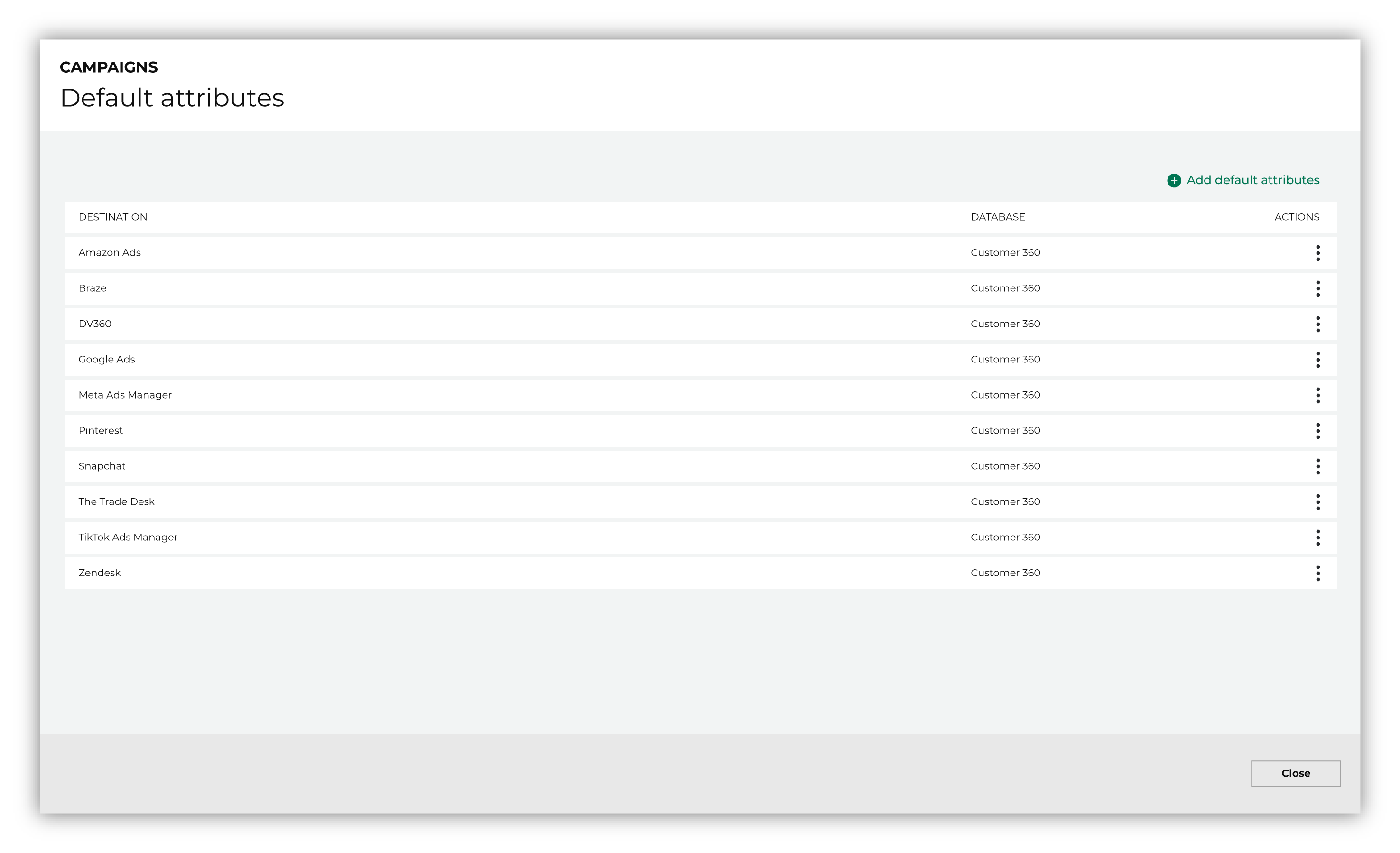Click the Close button
This screenshot has width=1400, height=853.
click(x=1296, y=773)
